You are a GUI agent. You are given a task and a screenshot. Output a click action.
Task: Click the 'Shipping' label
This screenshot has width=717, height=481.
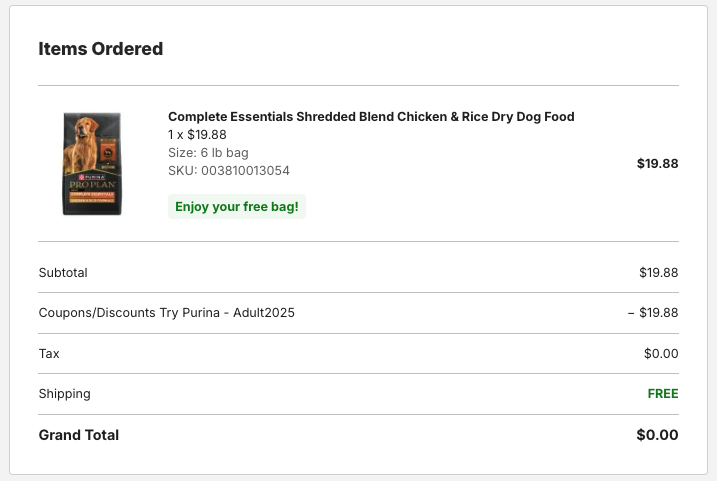point(64,394)
